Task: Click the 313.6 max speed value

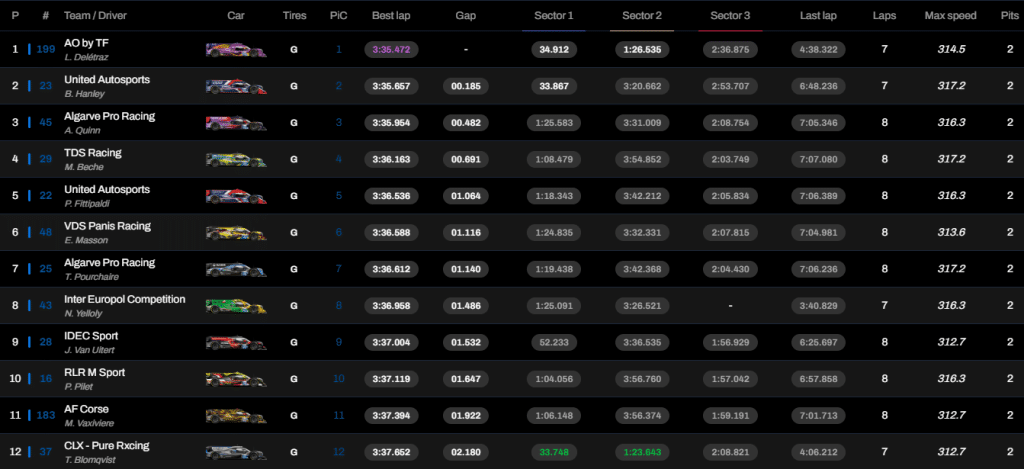Action: (x=950, y=233)
